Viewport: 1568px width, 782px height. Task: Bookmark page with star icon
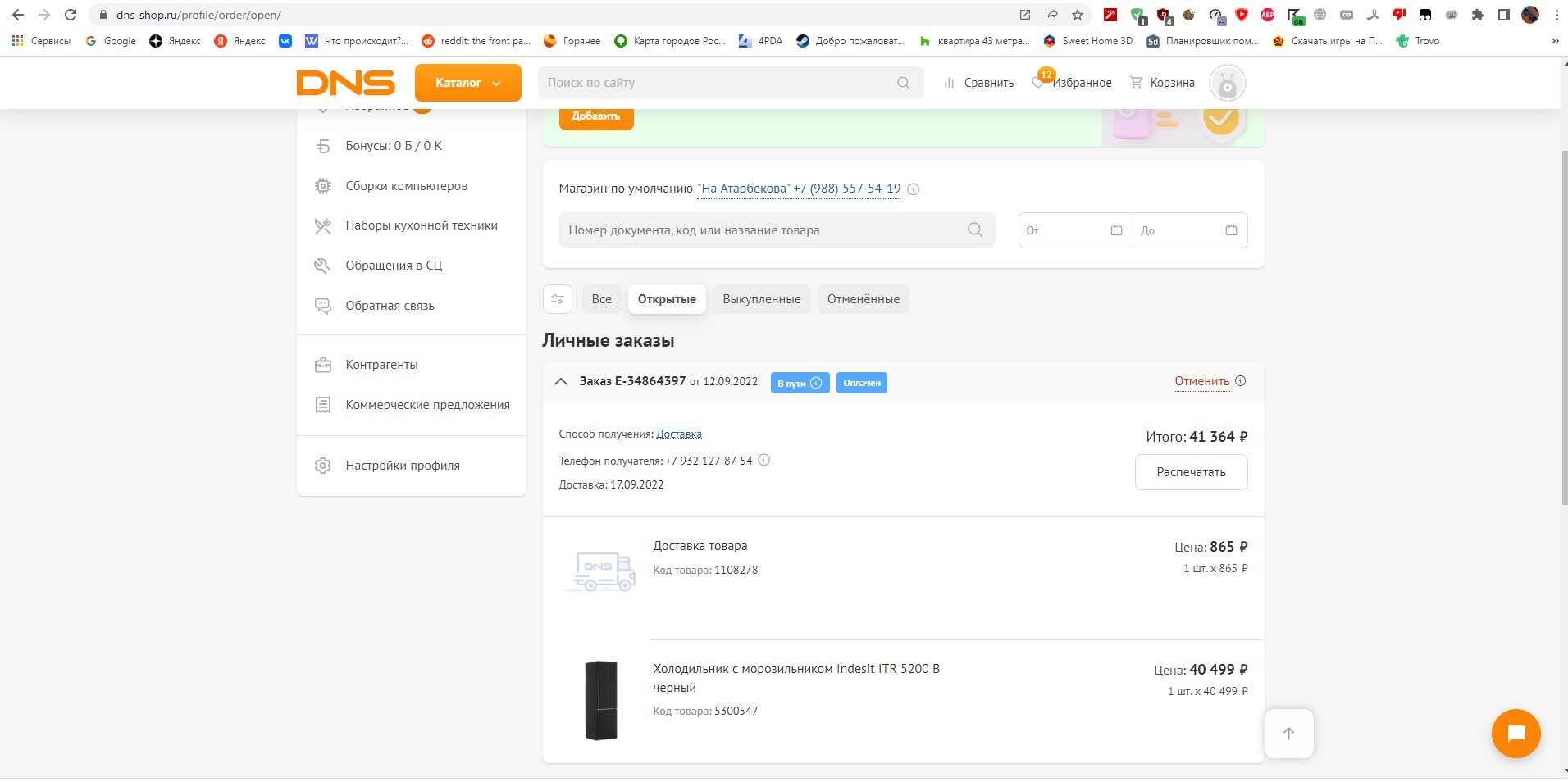pos(1078,15)
